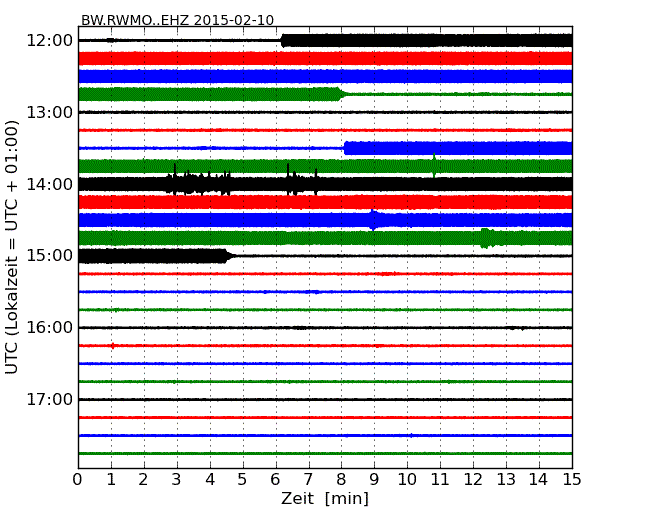Click the x-axis tick label 12

pyautogui.click(x=473, y=480)
